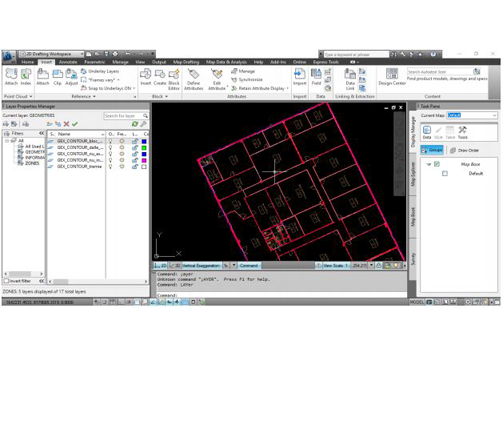Switch to the Annotate ribbon tab
Image resolution: width=503 pixels, height=422 pixels.
point(68,62)
